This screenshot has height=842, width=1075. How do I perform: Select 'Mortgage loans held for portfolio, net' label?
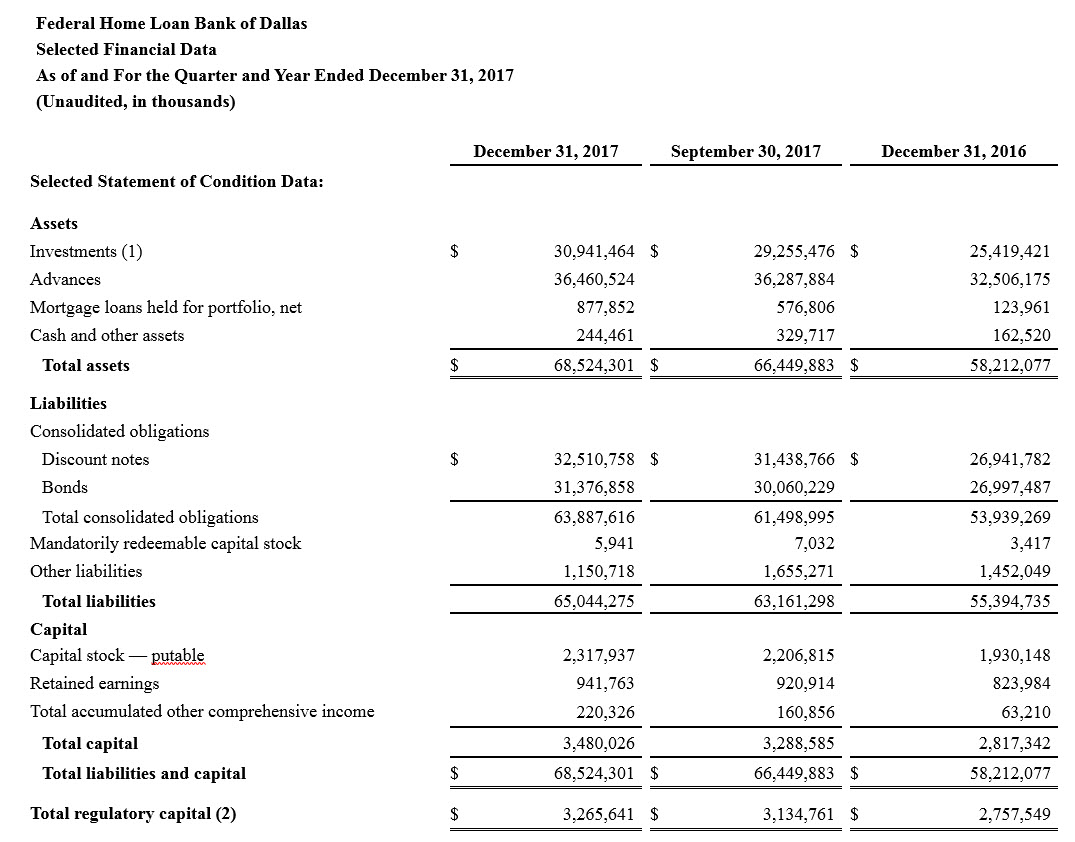pyautogui.click(x=166, y=308)
